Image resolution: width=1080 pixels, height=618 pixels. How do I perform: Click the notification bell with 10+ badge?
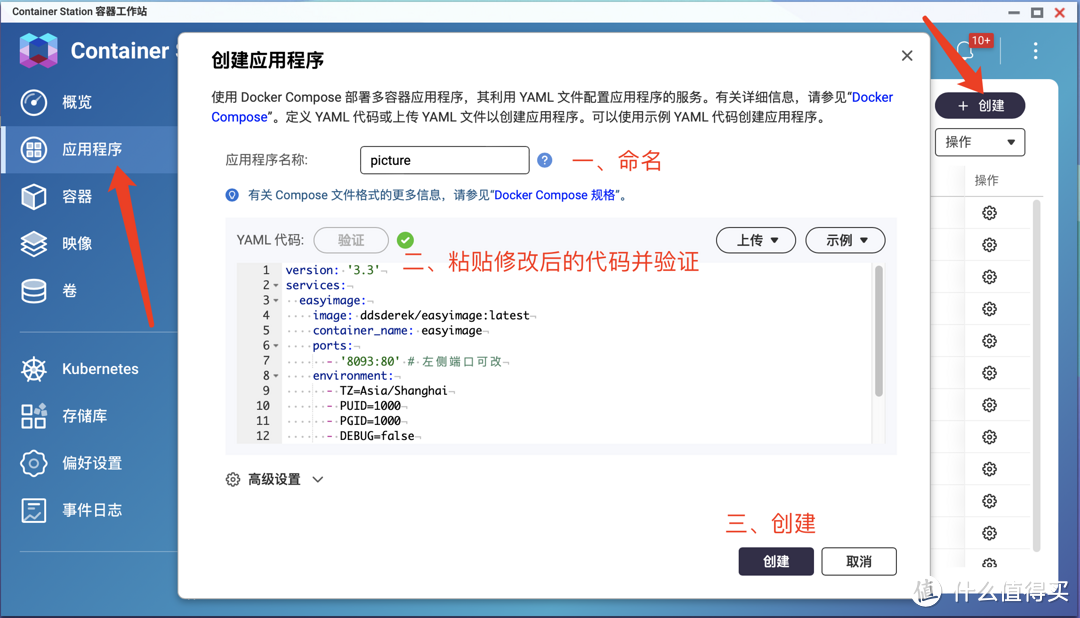(966, 50)
